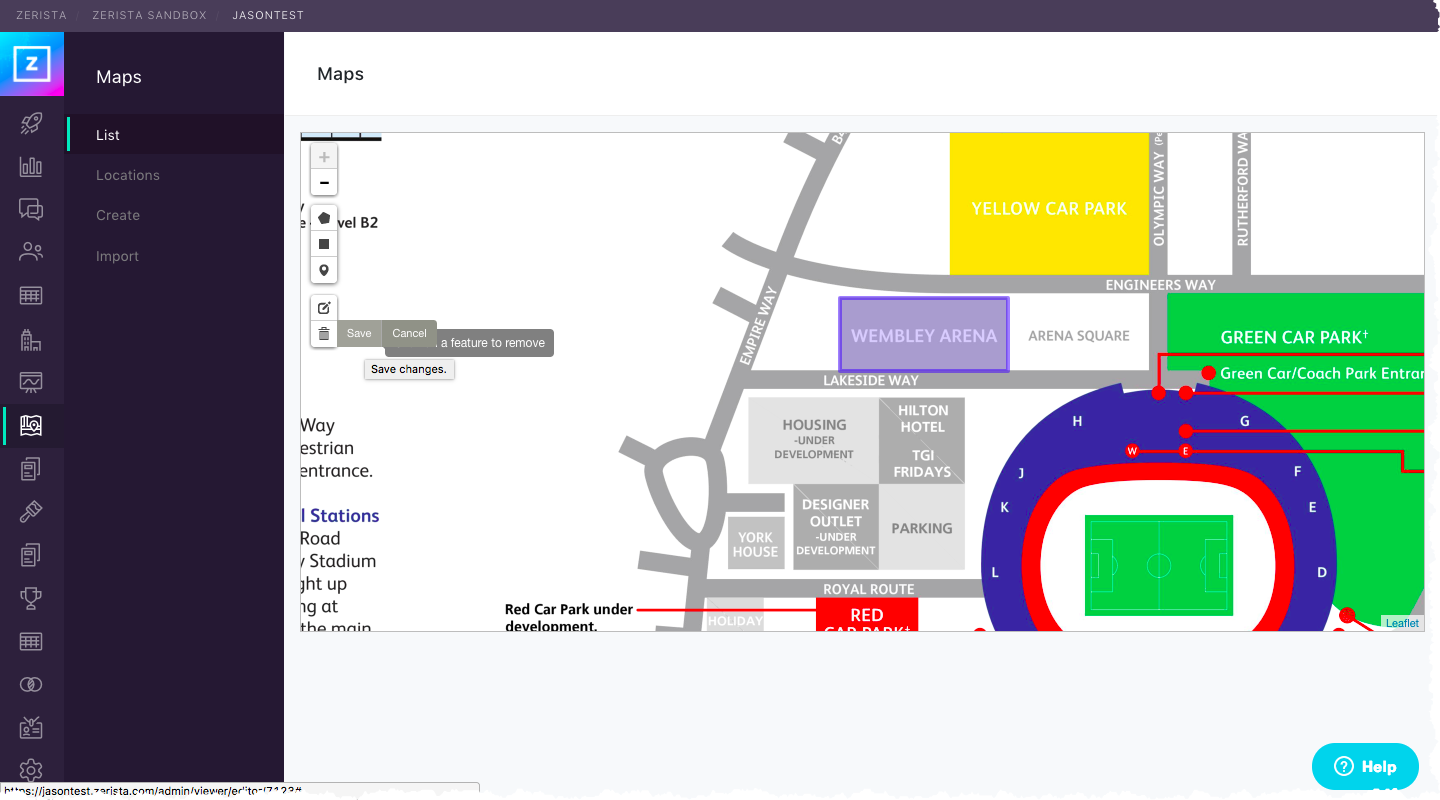The width and height of the screenshot is (1440, 800).
Task: Select the place marker tool
Action: [x=324, y=270]
